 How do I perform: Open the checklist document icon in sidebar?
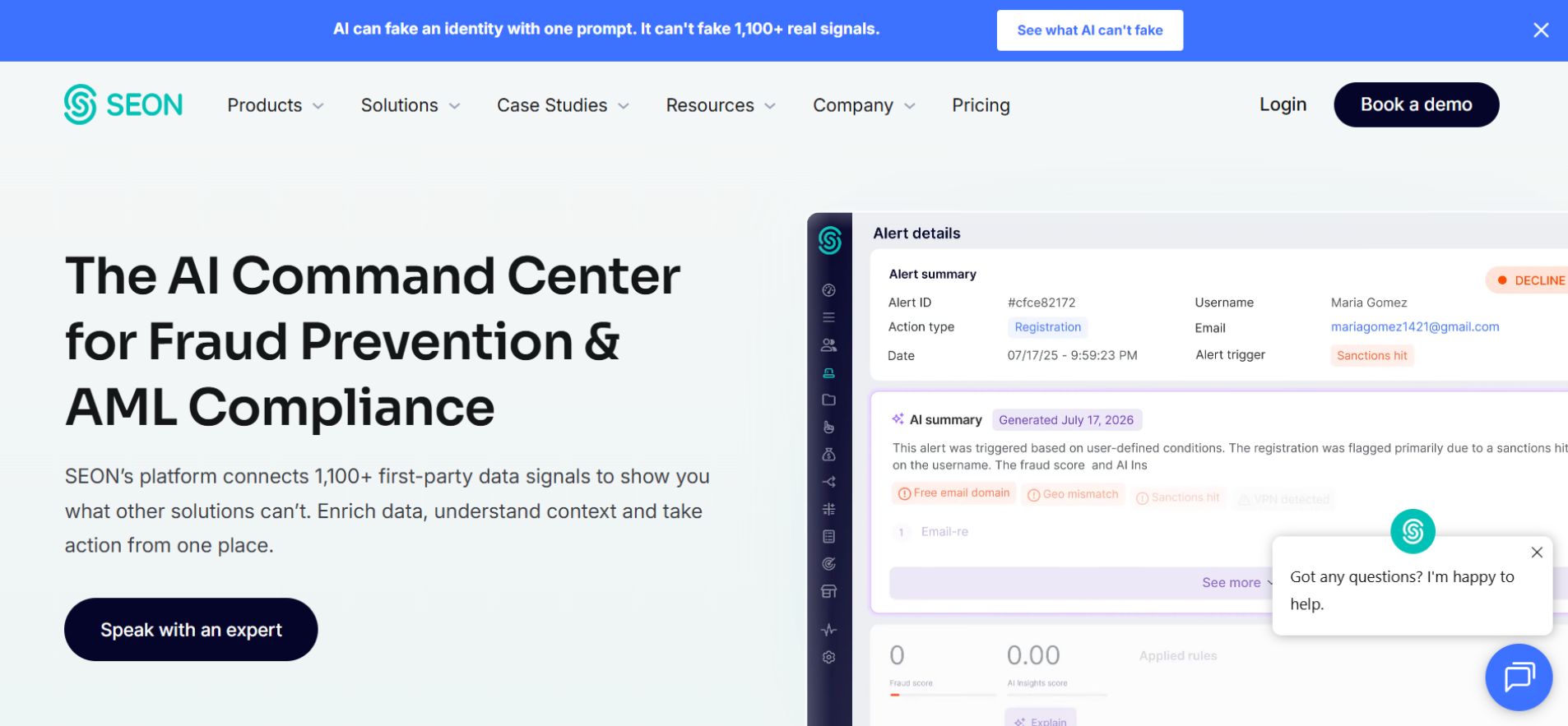click(828, 536)
